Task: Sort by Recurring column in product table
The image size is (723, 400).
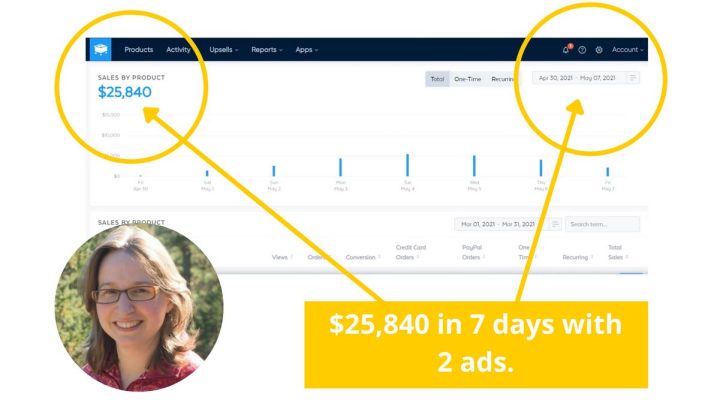Action: point(577,257)
